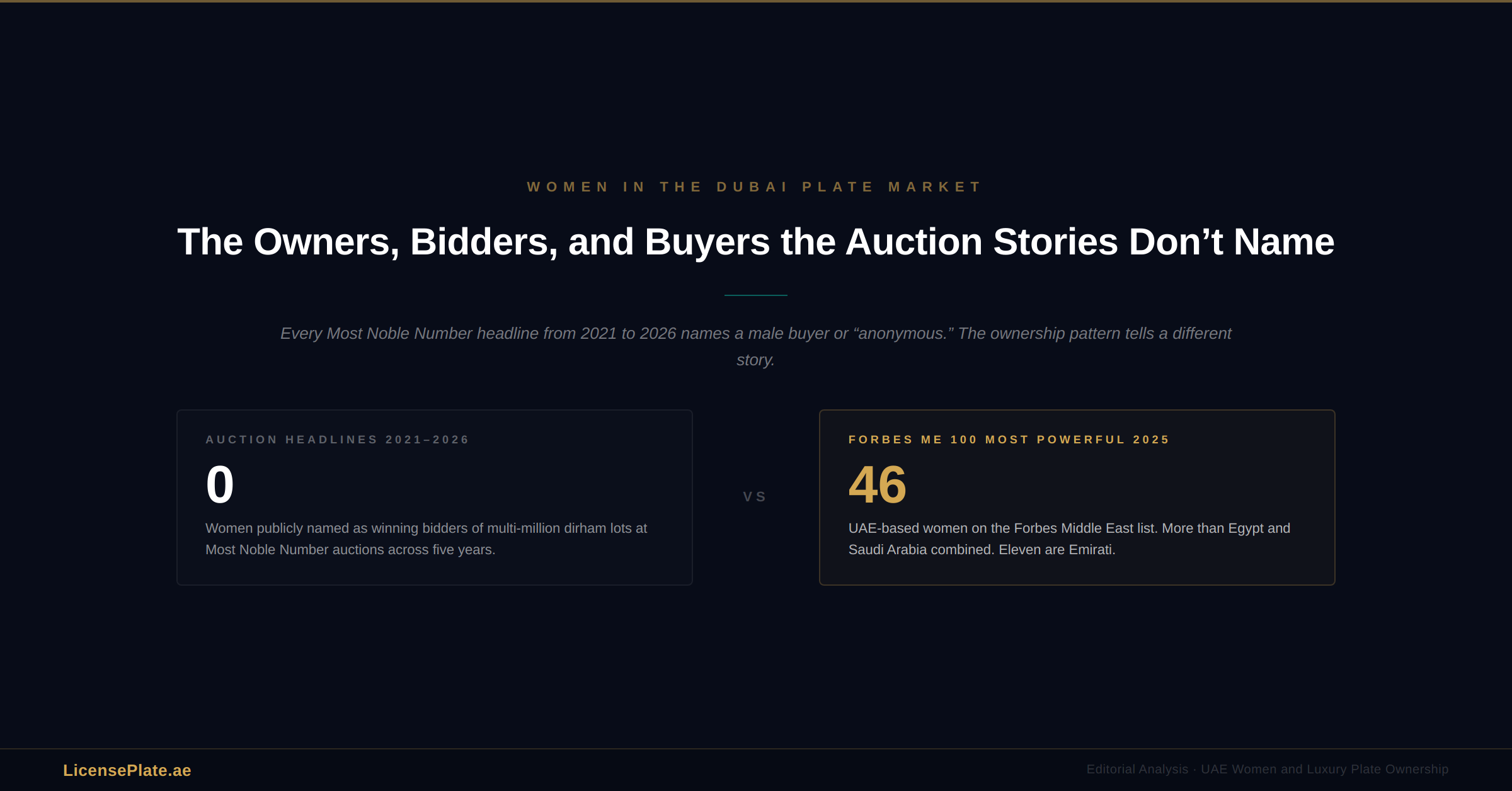Image resolution: width=1512 pixels, height=791 pixels.
Task: Click the short teal divider under the headline
Action: click(755, 295)
